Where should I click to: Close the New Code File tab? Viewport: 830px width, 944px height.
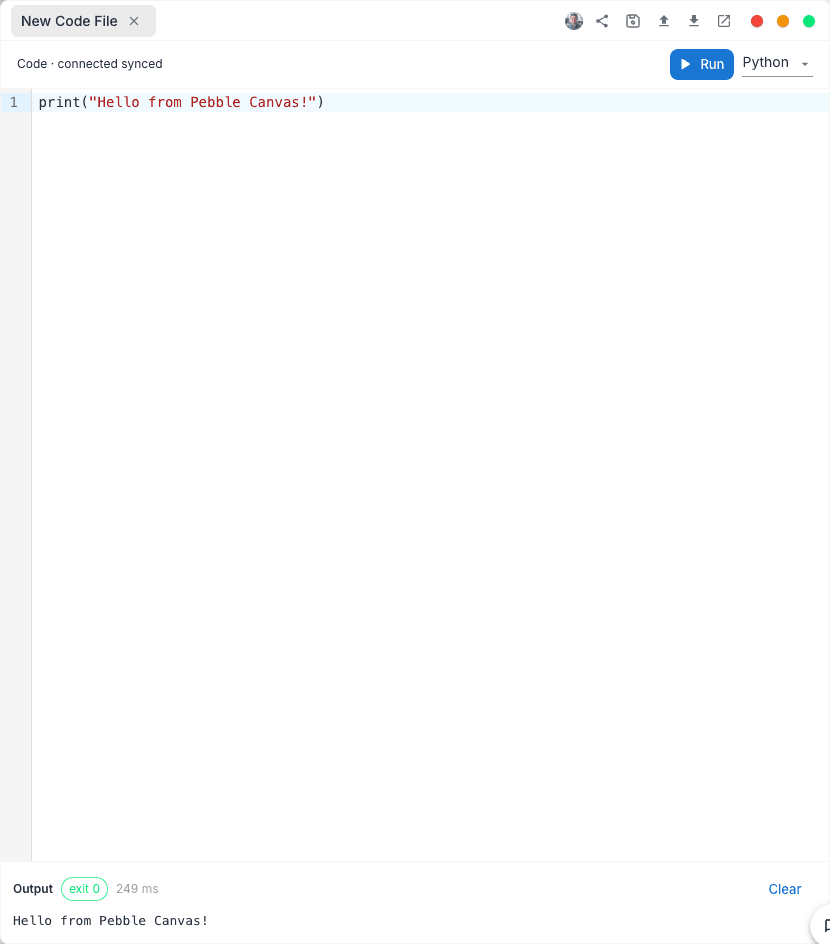pos(134,21)
